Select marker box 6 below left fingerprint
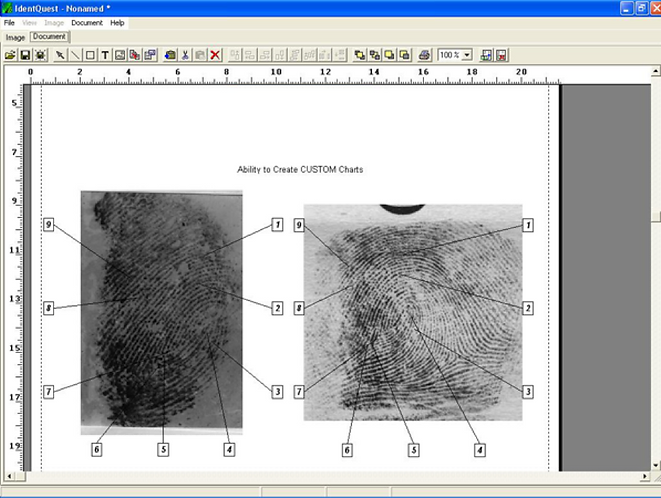This screenshot has width=661, height=498. pyautogui.click(x=97, y=450)
